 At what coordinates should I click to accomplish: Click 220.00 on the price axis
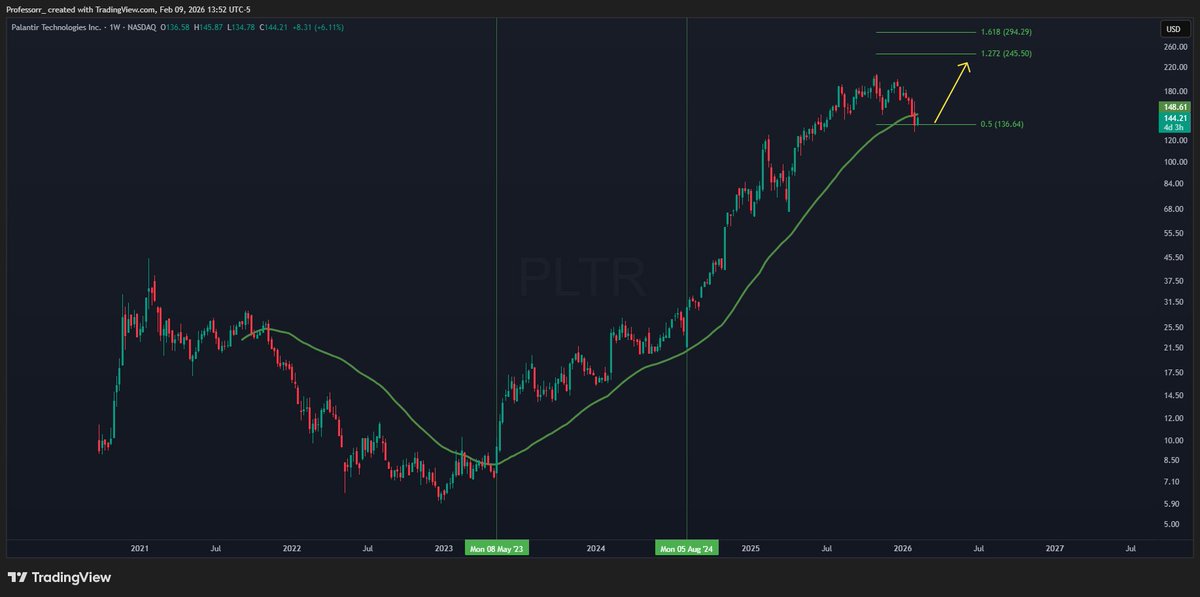(x=1175, y=68)
